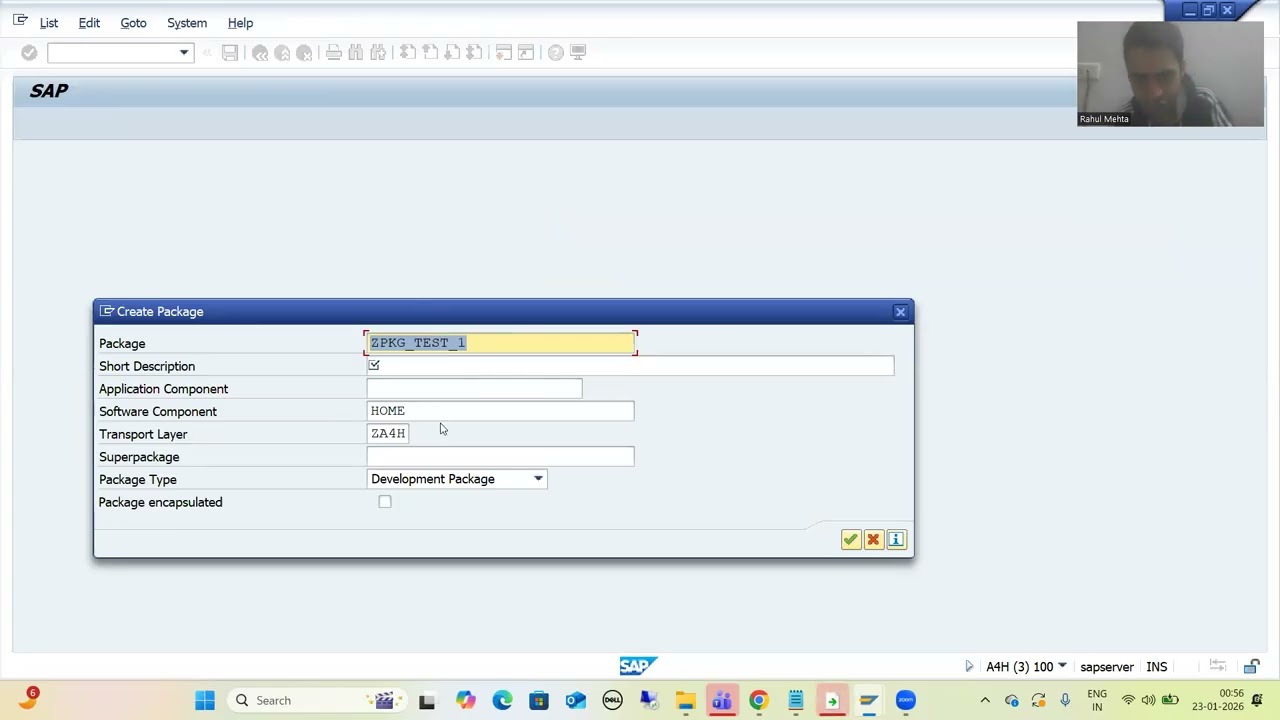Screen dimensions: 1280x720
Task: Open the Package Type dropdown
Action: tap(538, 479)
